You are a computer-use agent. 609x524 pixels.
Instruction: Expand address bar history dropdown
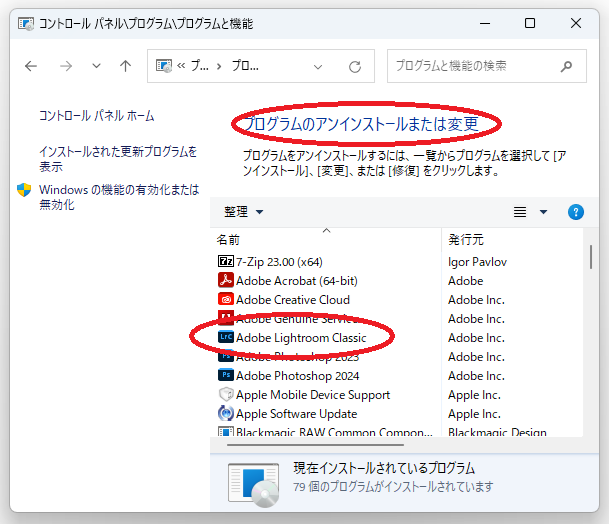pos(318,67)
